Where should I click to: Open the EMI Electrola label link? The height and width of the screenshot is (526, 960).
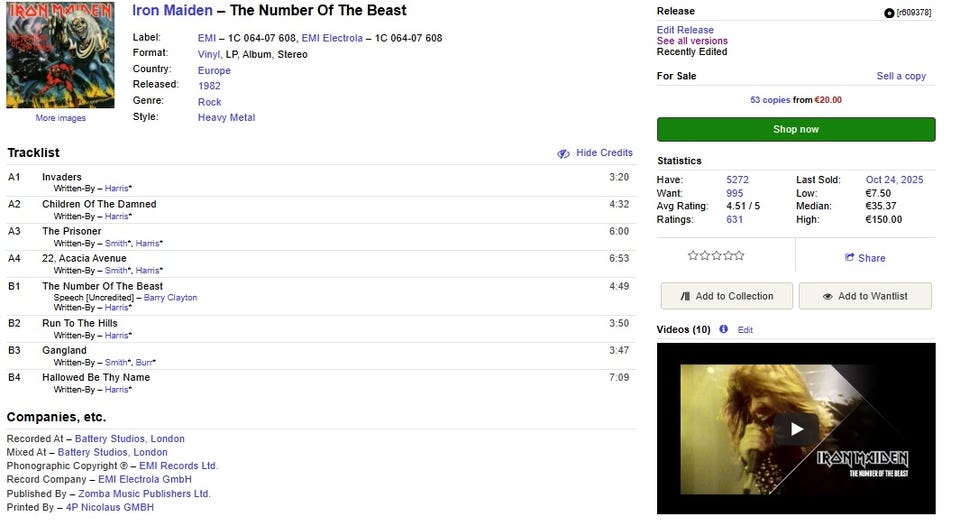[x=332, y=38]
